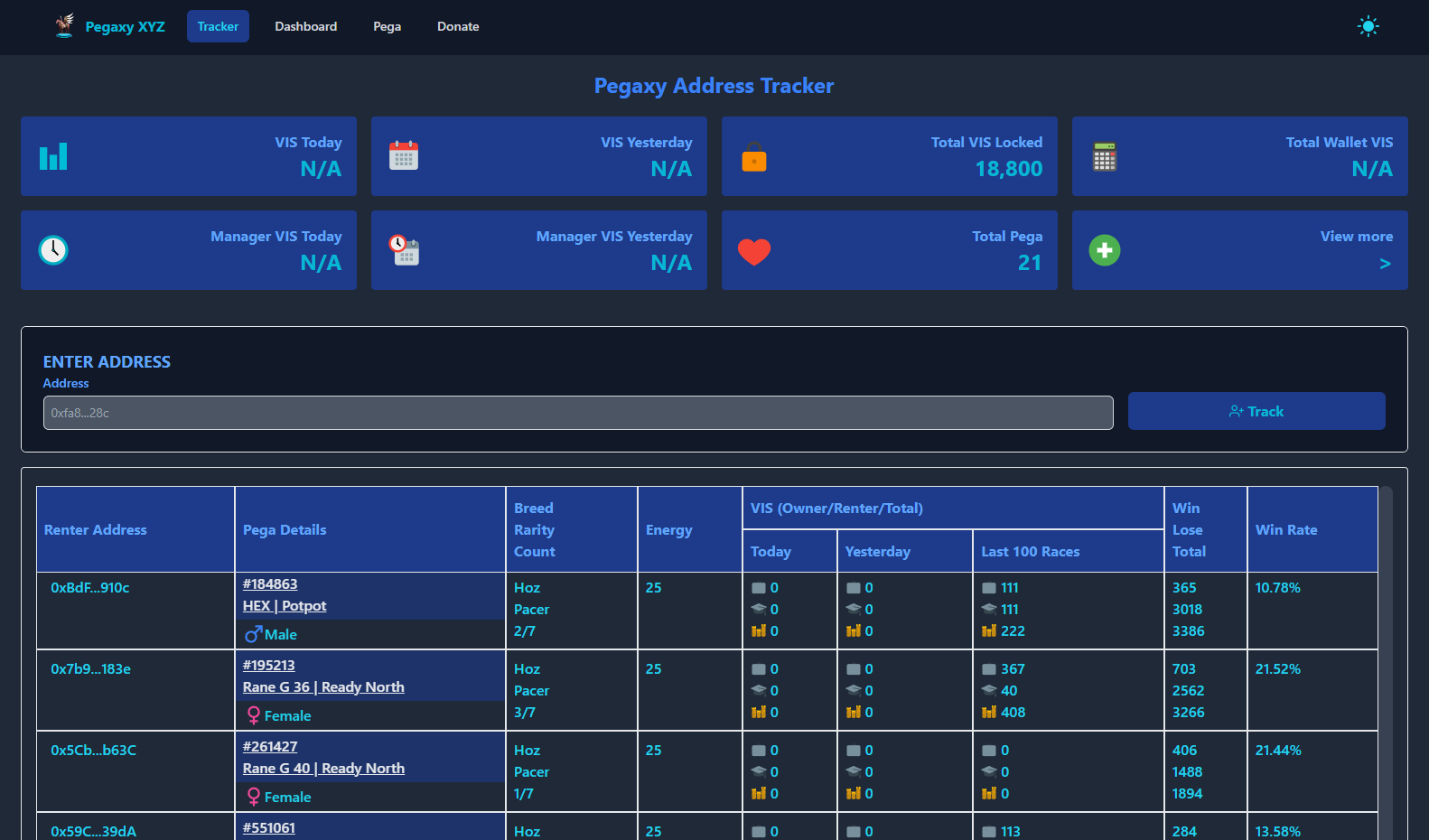Click the clock icon for Manager VIS Today

pos(53,250)
